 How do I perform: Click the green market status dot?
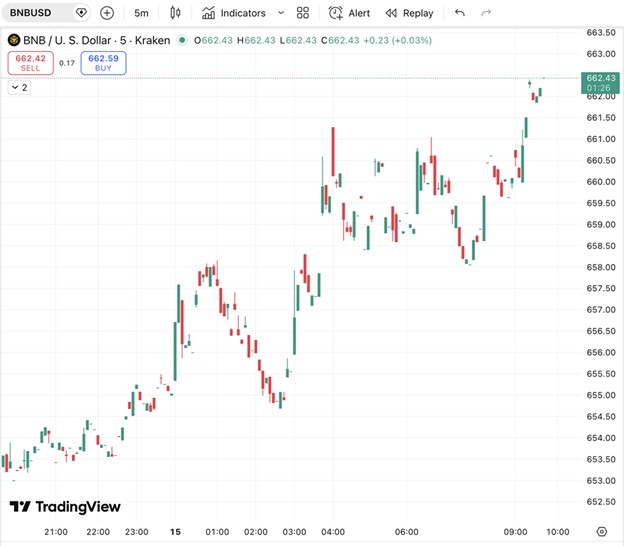[x=181, y=40]
